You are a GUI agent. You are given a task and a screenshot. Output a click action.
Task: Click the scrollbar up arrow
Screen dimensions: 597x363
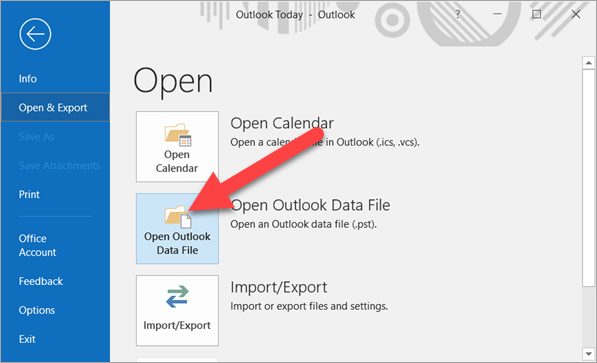(x=589, y=63)
